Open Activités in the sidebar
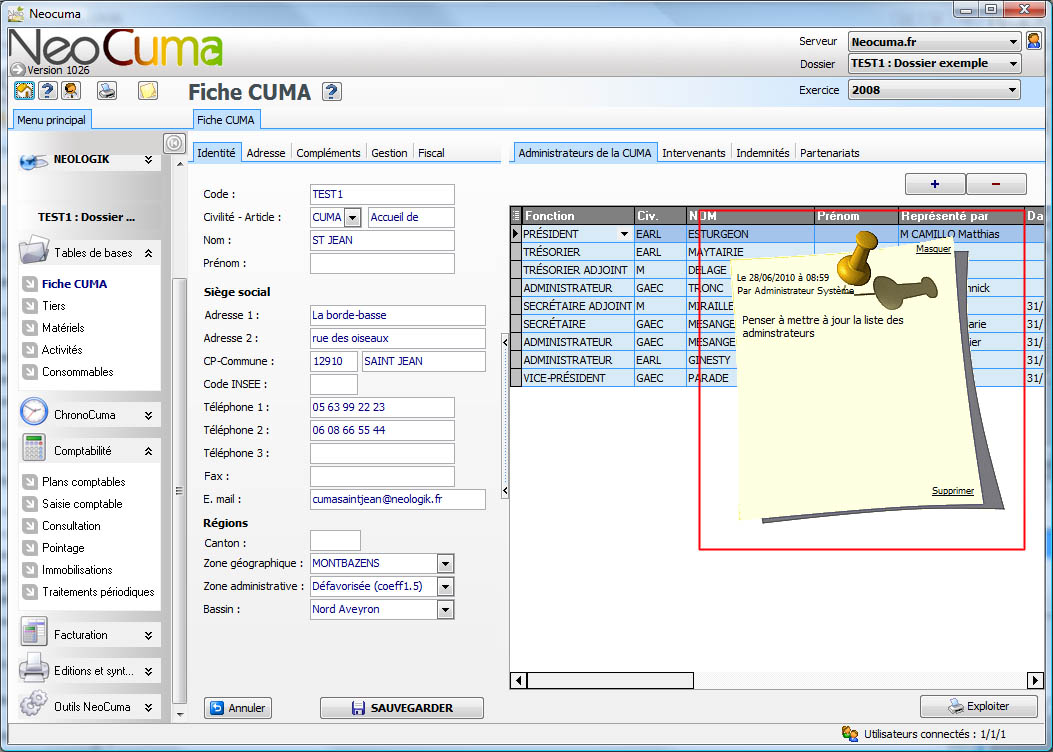Viewport: 1053px width, 752px height. [x=62, y=350]
